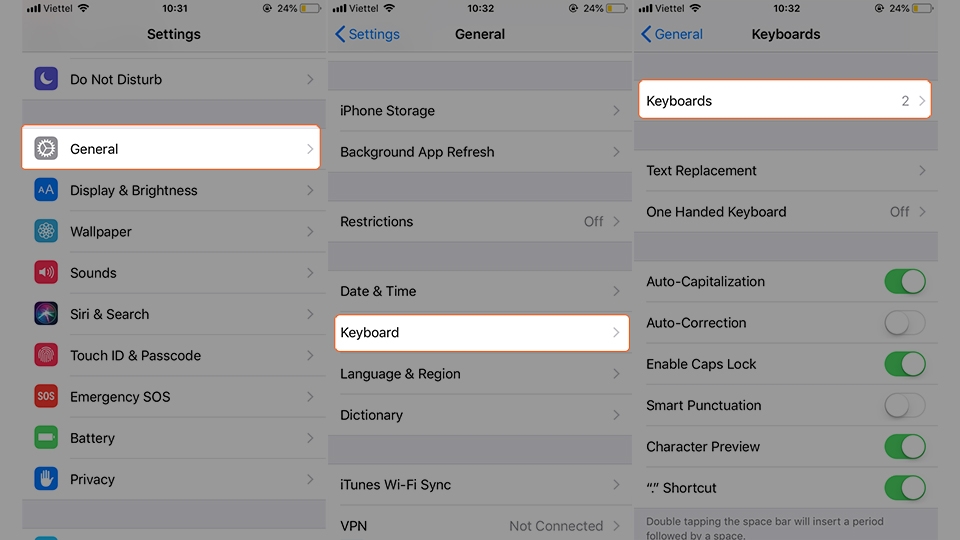The height and width of the screenshot is (540, 960).
Task: Enable the Auto-Correction switch
Action: pos(905,323)
